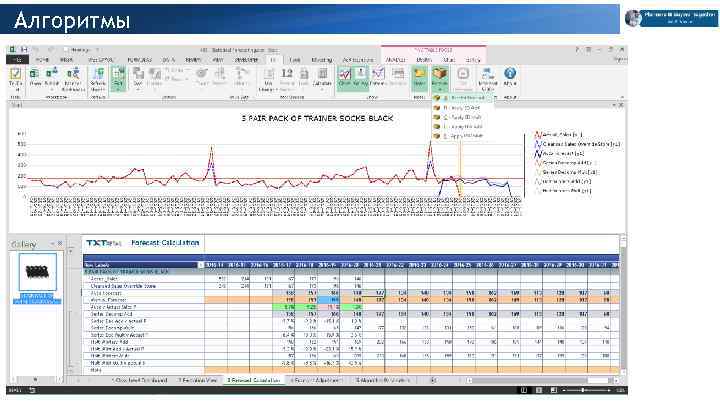Select the Manual Forecast row label
The image size is (720, 405).
(107, 300)
